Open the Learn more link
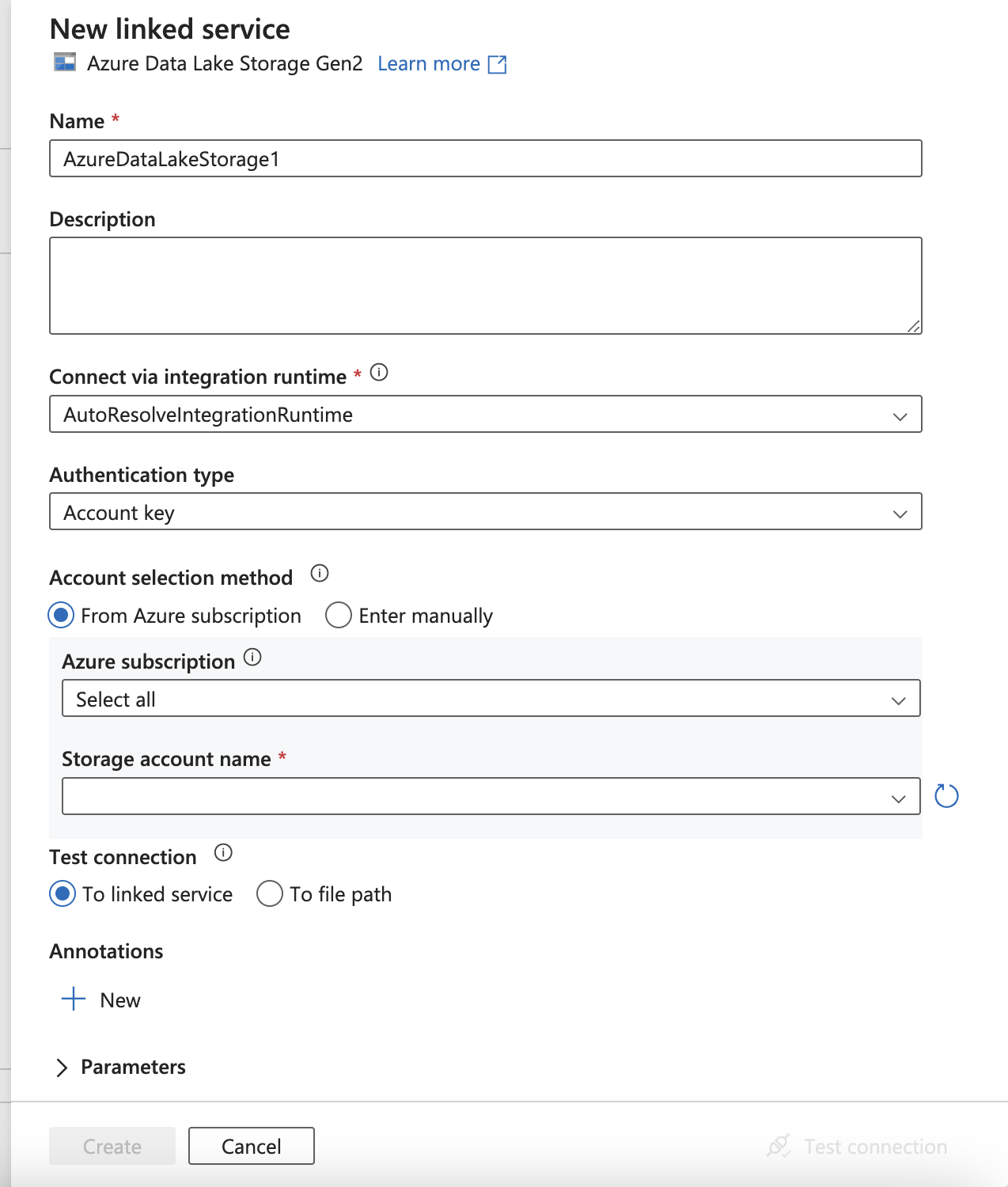1008x1187 pixels. [x=429, y=64]
